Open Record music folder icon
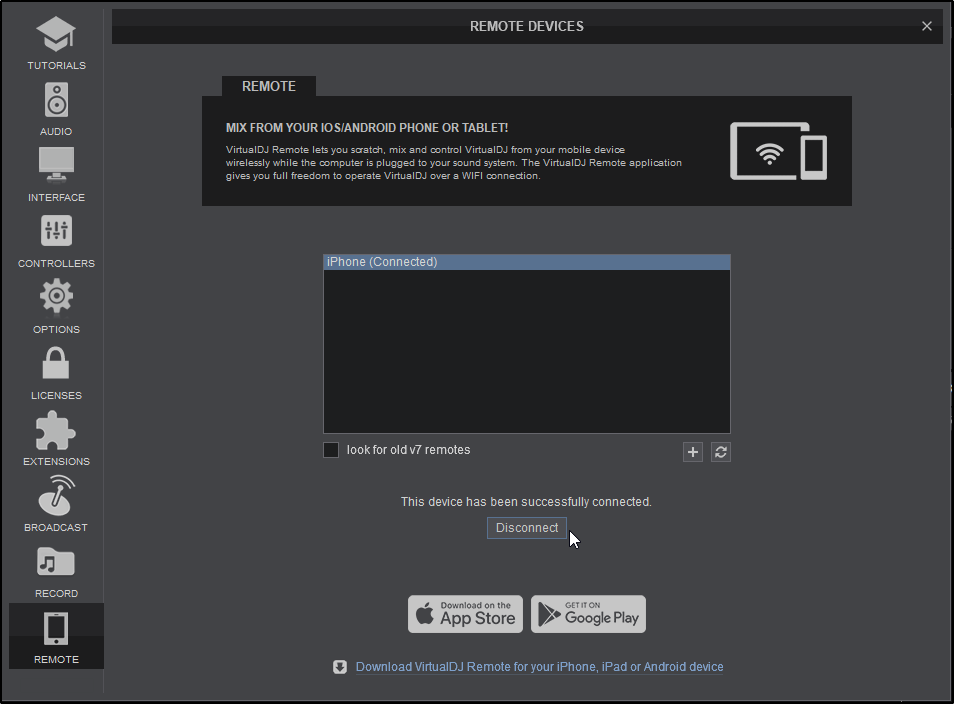This screenshot has width=954, height=704. (56, 562)
